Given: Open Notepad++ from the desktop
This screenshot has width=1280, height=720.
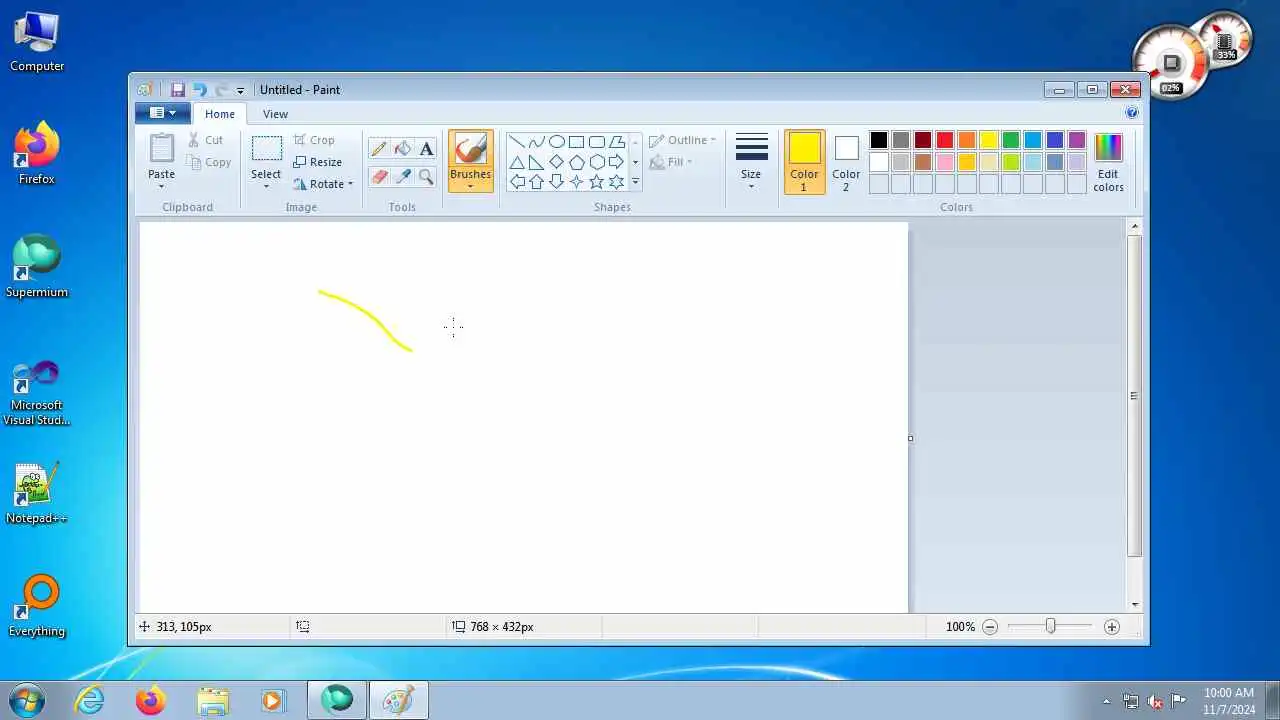Looking at the screenshot, I should [x=37, y=494].
